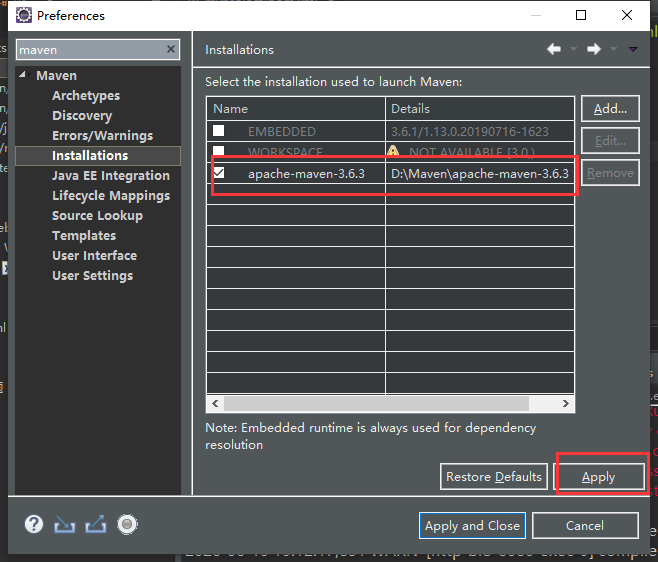
Task: Open the Help question mark icon
Action: coord(34,525)
